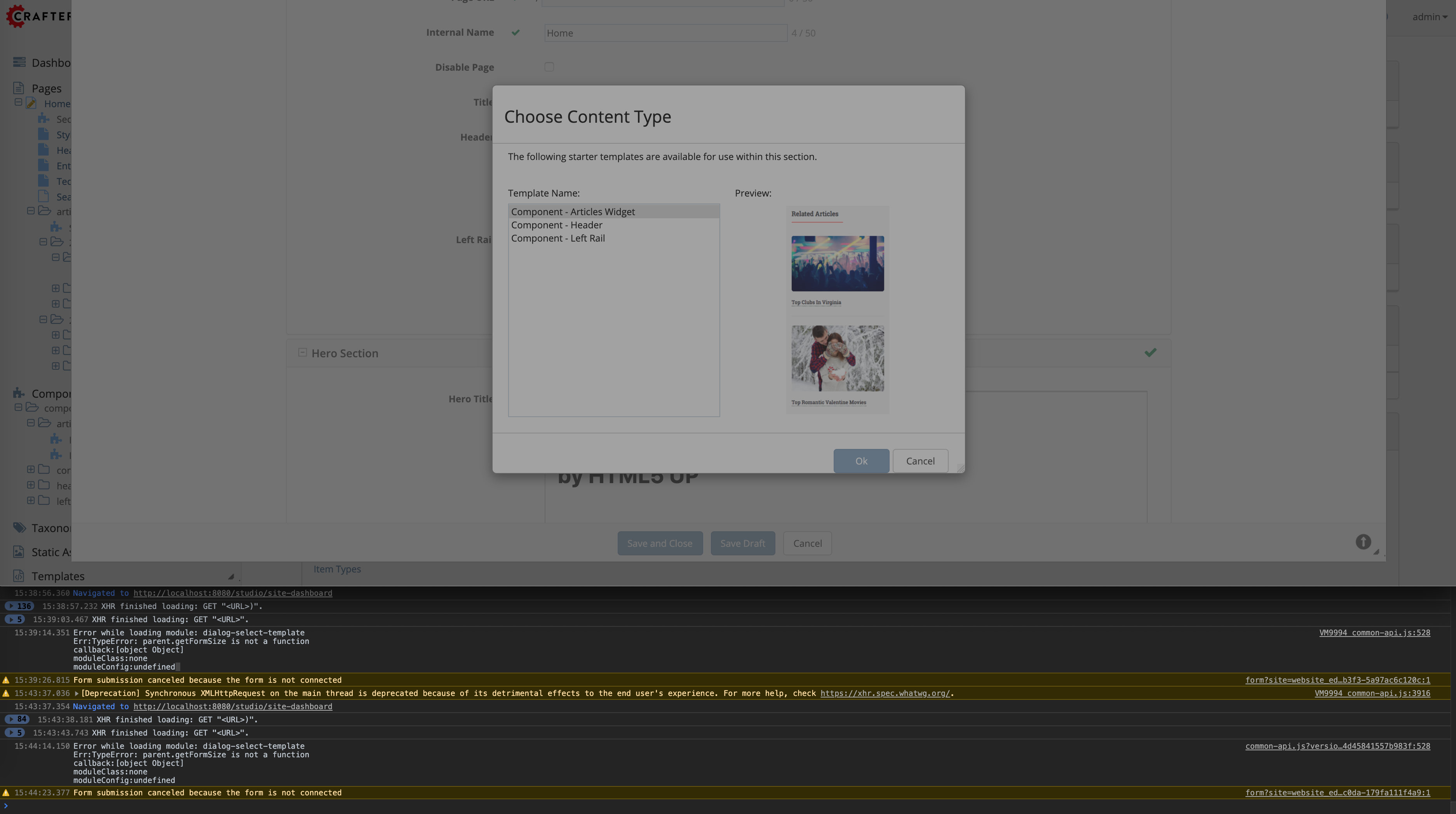The height and width of the screenshot is (814, 1456).
Task: Click the page icon beside 'Sty' item
Action: tap(44, 134)
